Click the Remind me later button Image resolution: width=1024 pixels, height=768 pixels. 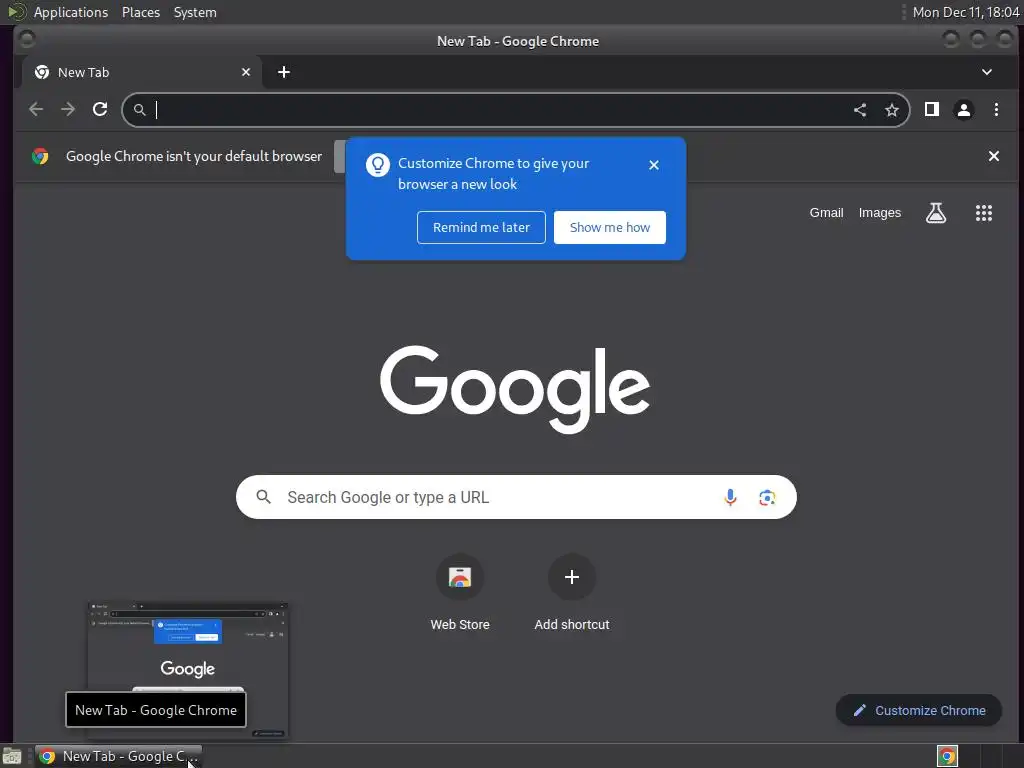[x=481, y=227]
